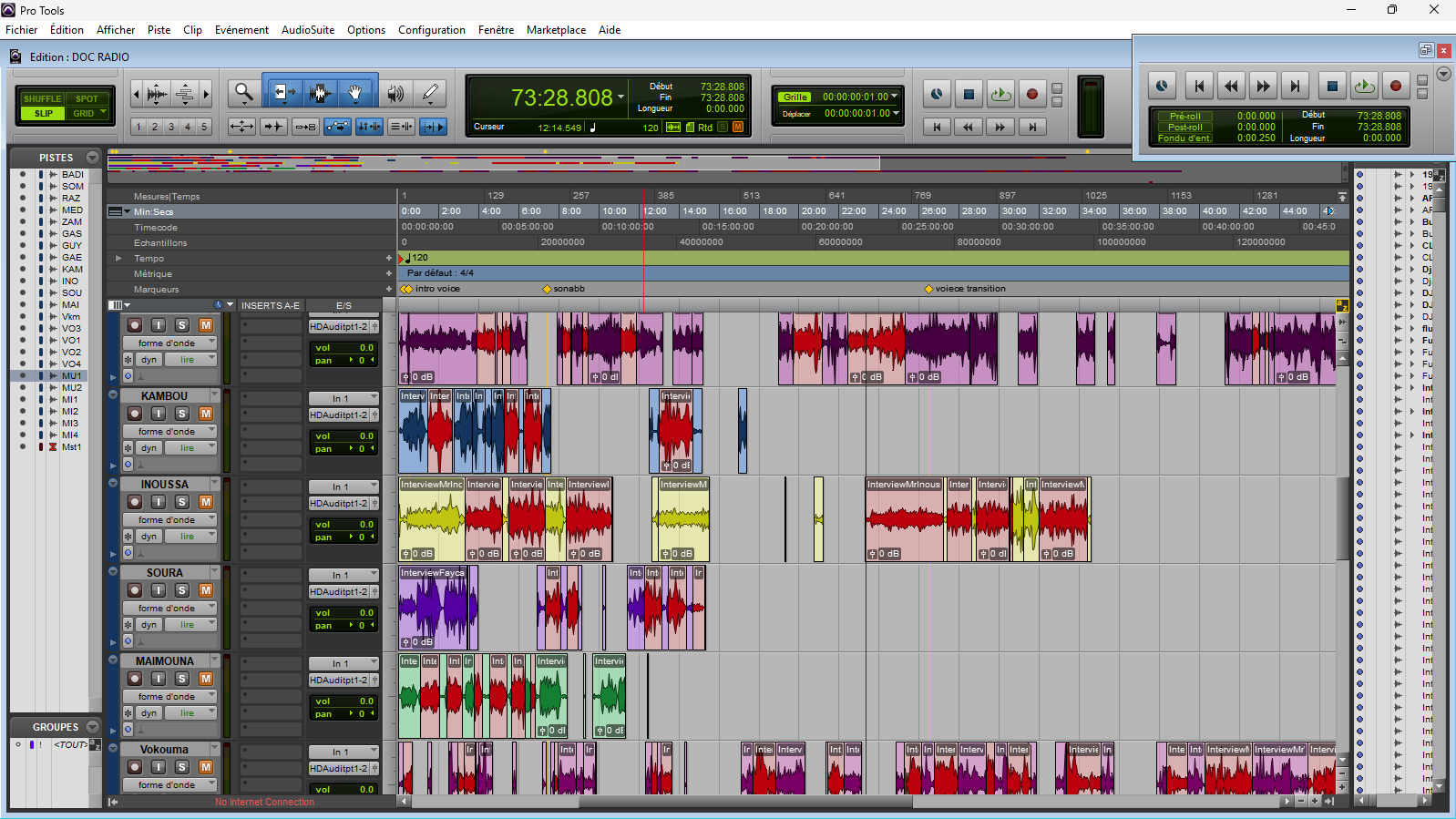This screenshot has width=1456, height=819.
Task: Enable SHUFFLE edit mode
Action: [43, 98]
